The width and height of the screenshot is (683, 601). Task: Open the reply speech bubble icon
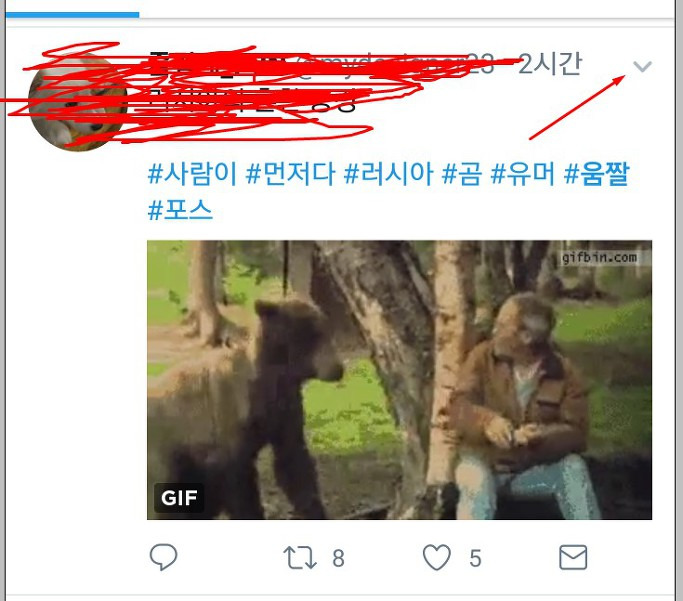tap(163, 557)
